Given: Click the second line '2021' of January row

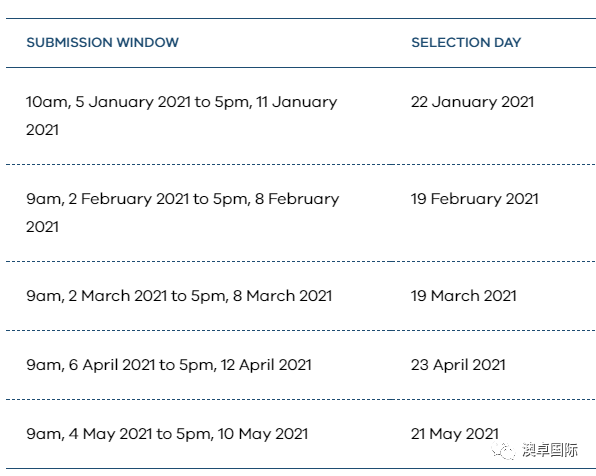Looking at the screenshot, I should tap(42, 130).
